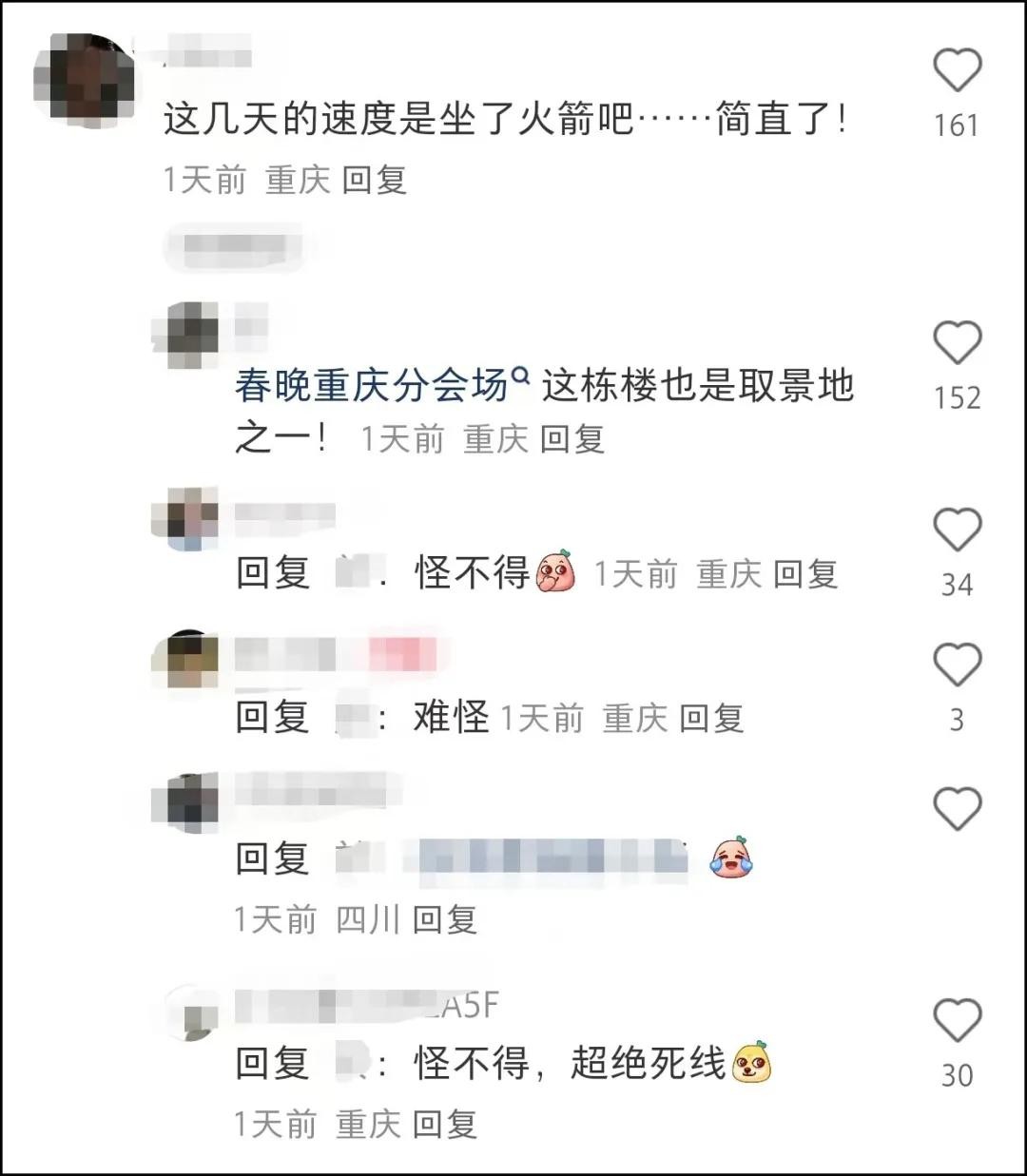Reply to the 简直了 rocket comment
This screenshot has height=1176, width=1027.
pyautogui.click(x=375, y=179)
